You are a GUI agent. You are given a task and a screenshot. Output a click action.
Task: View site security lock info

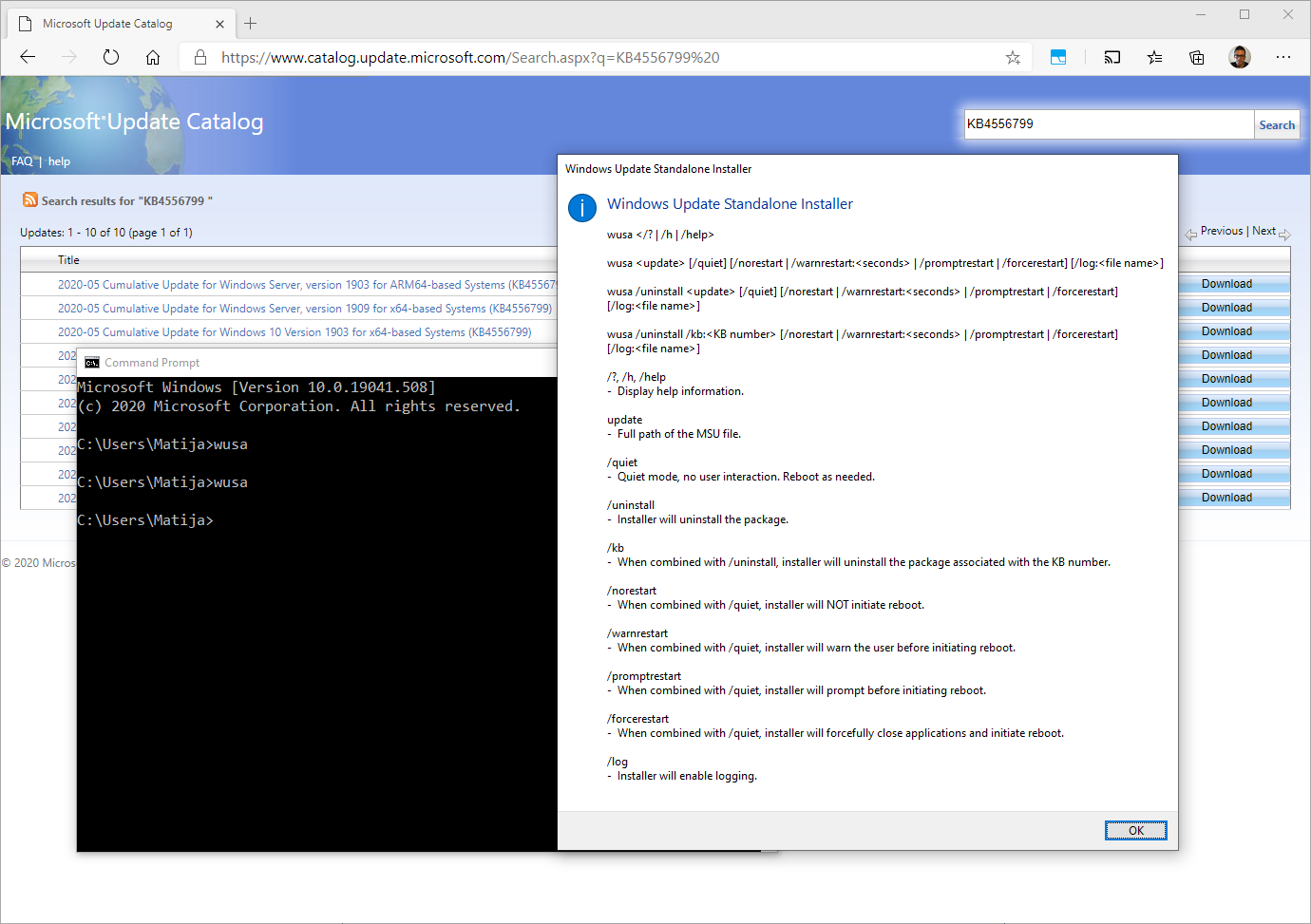point(200,57)
